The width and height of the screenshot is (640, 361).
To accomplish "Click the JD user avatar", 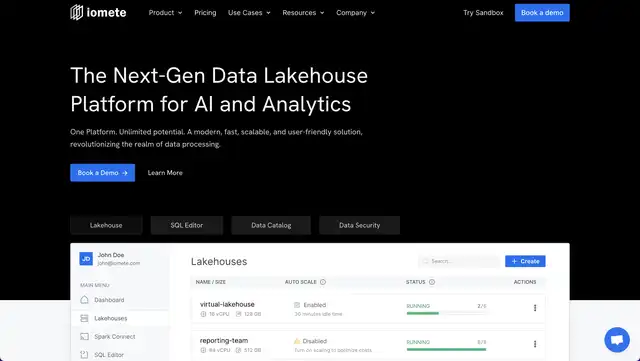I will [86, 258].
